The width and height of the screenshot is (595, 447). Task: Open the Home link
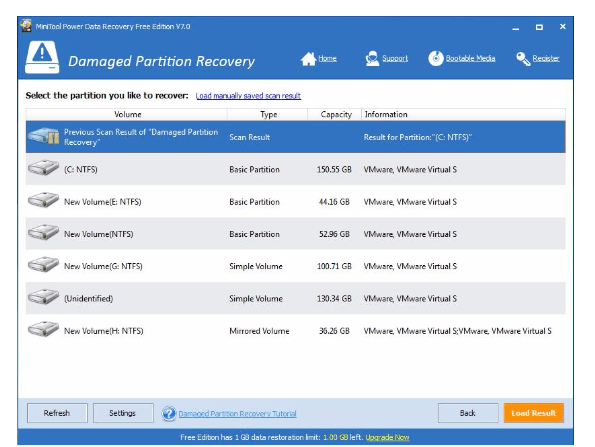(327, 58)
